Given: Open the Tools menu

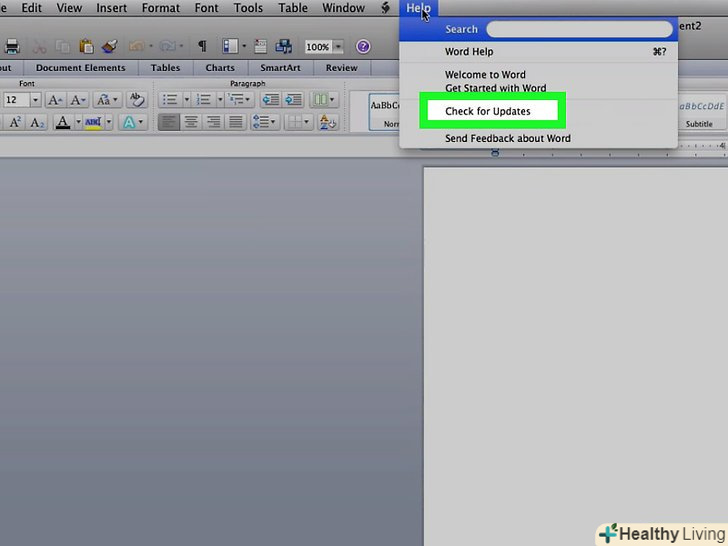Looking at the screenshot, I should [248, 8].
